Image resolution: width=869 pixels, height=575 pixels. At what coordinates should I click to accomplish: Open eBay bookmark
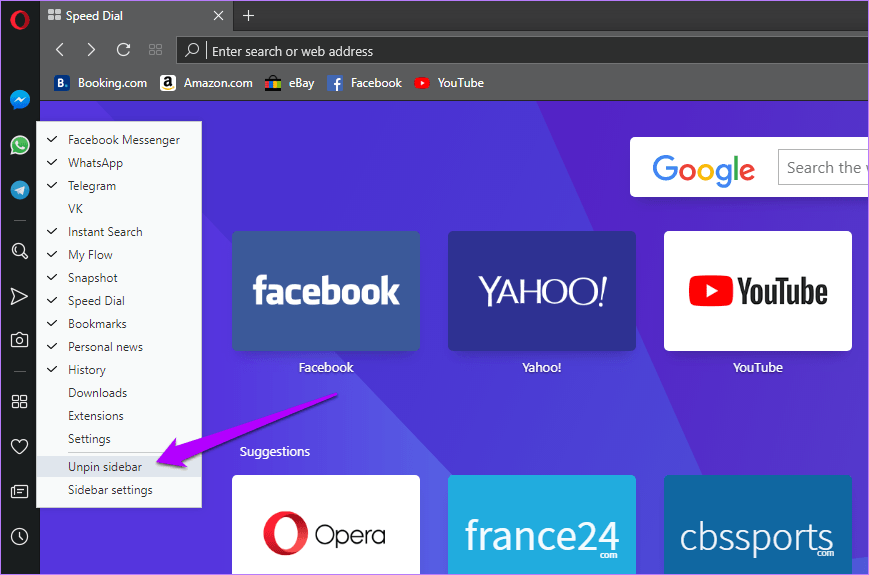point(289,83)
